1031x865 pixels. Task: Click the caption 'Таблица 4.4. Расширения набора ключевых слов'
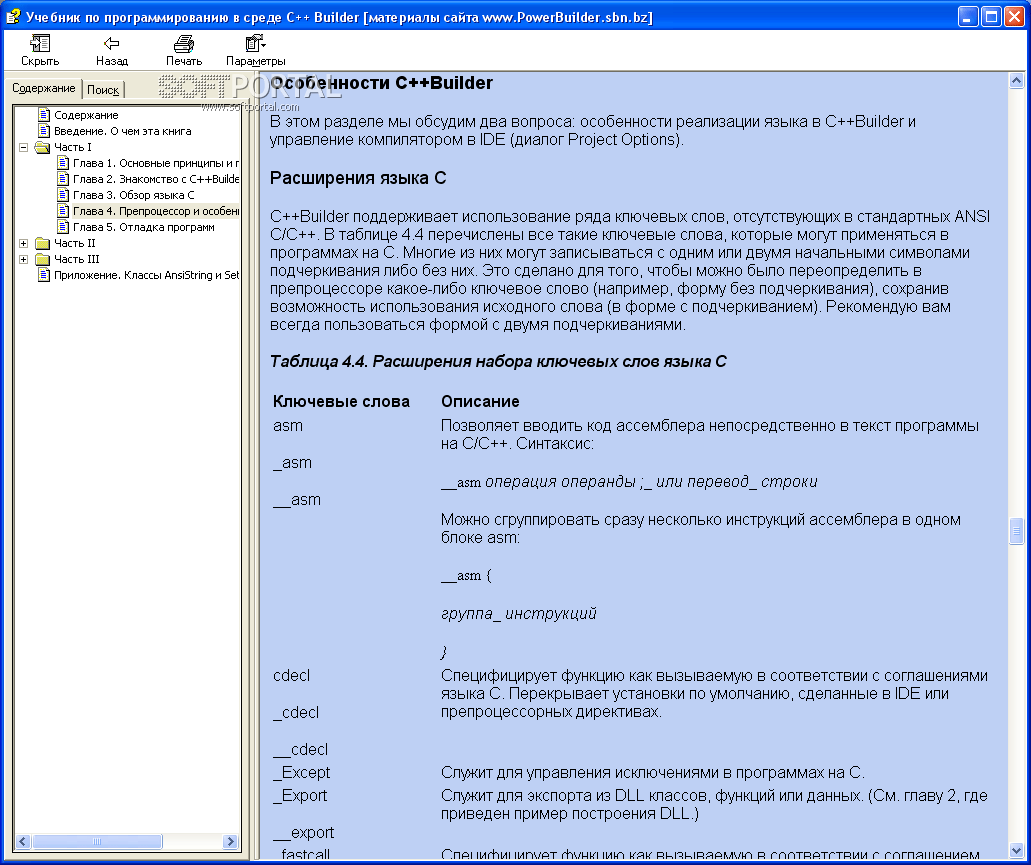click(x=498, y=362)
